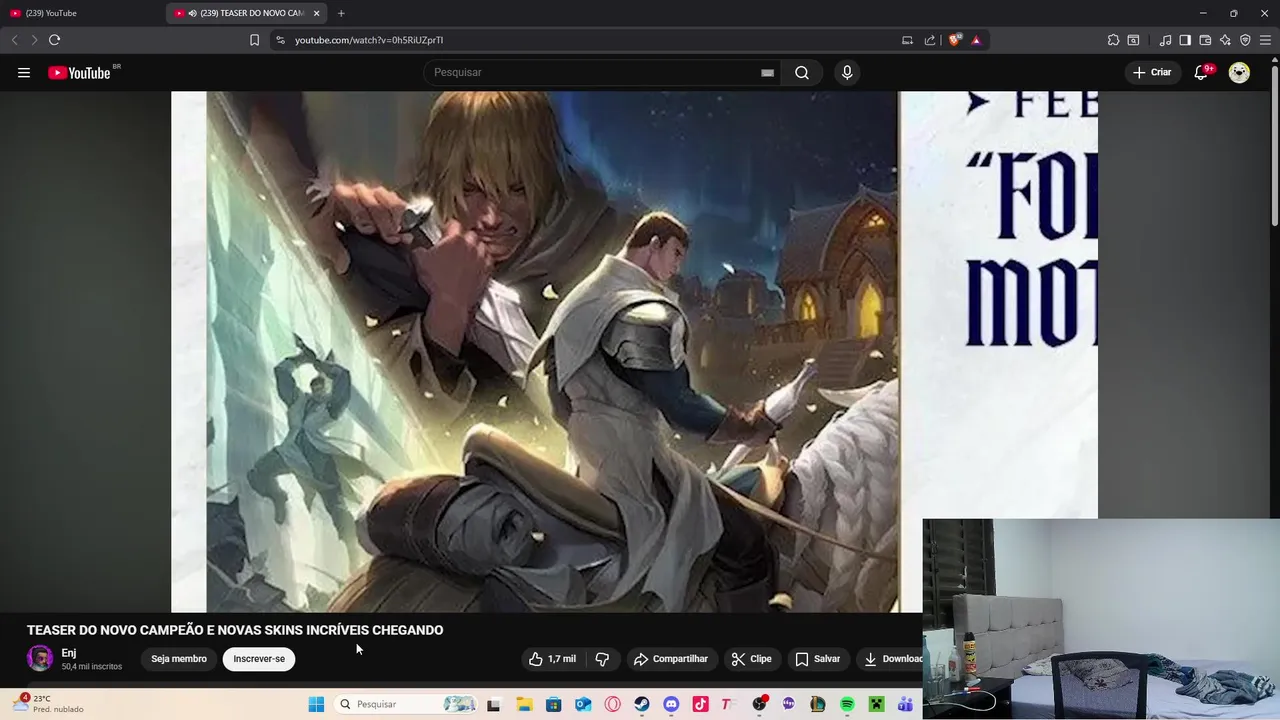
Task: Open YouTube notifications bell
Action: pos(1202,72)
